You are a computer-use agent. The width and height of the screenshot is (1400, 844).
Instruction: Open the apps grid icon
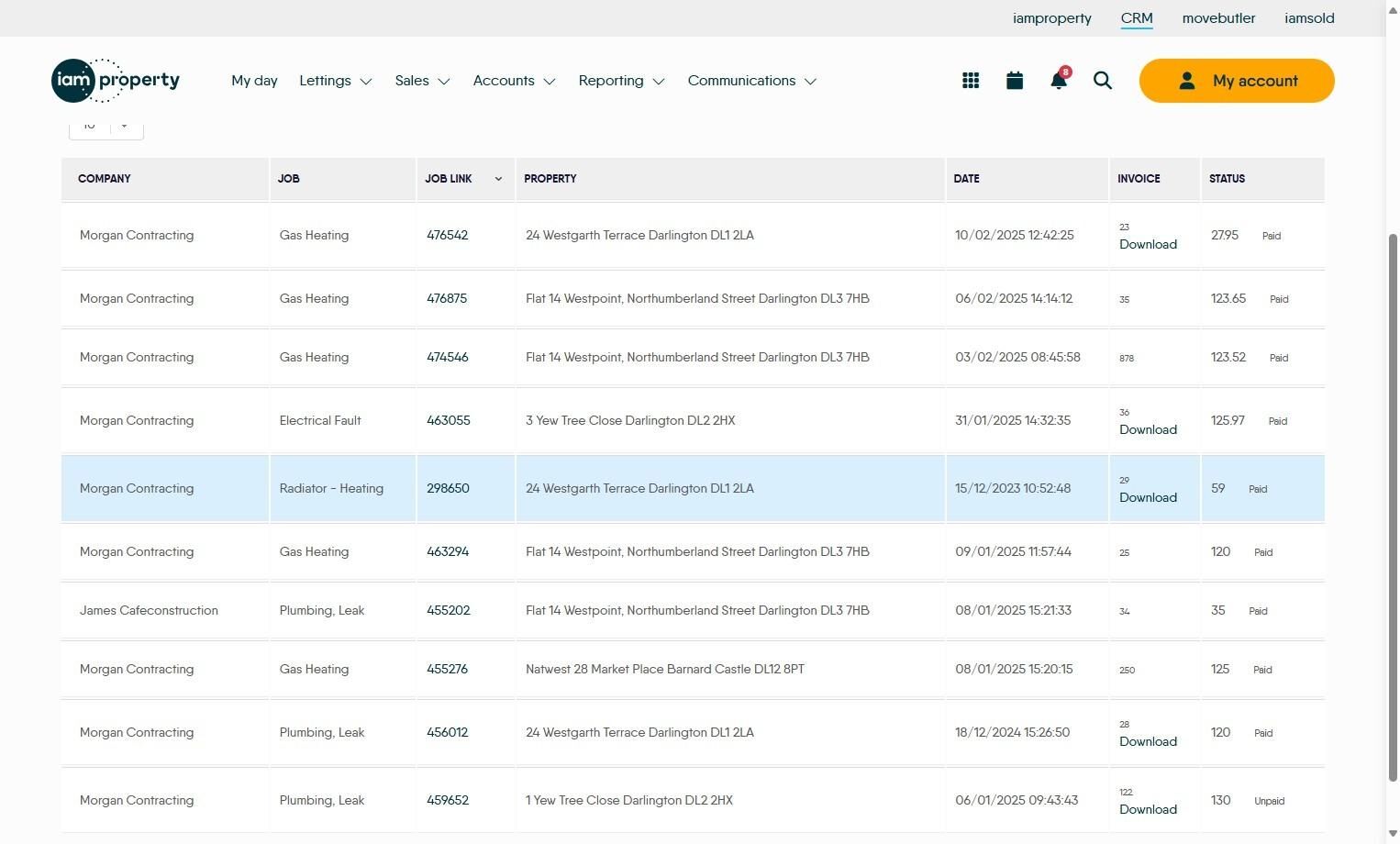971,81
